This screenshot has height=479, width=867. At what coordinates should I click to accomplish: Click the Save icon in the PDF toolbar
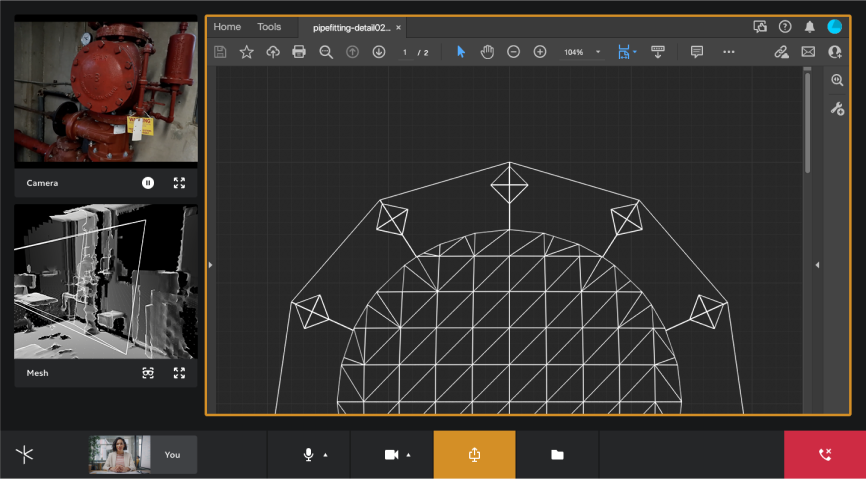[220, 52]
